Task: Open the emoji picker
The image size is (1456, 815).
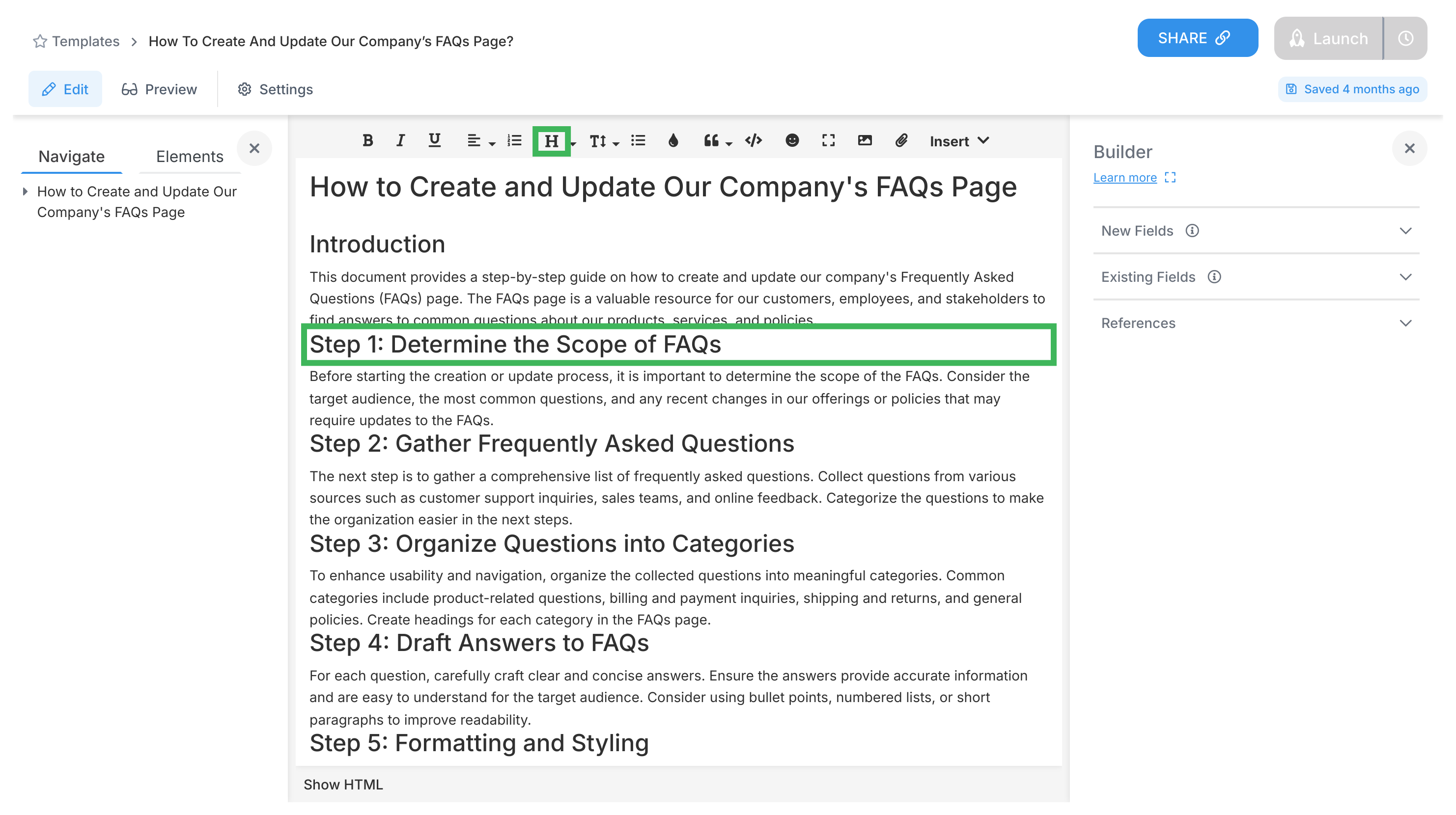Action: (x=792, y=141)
